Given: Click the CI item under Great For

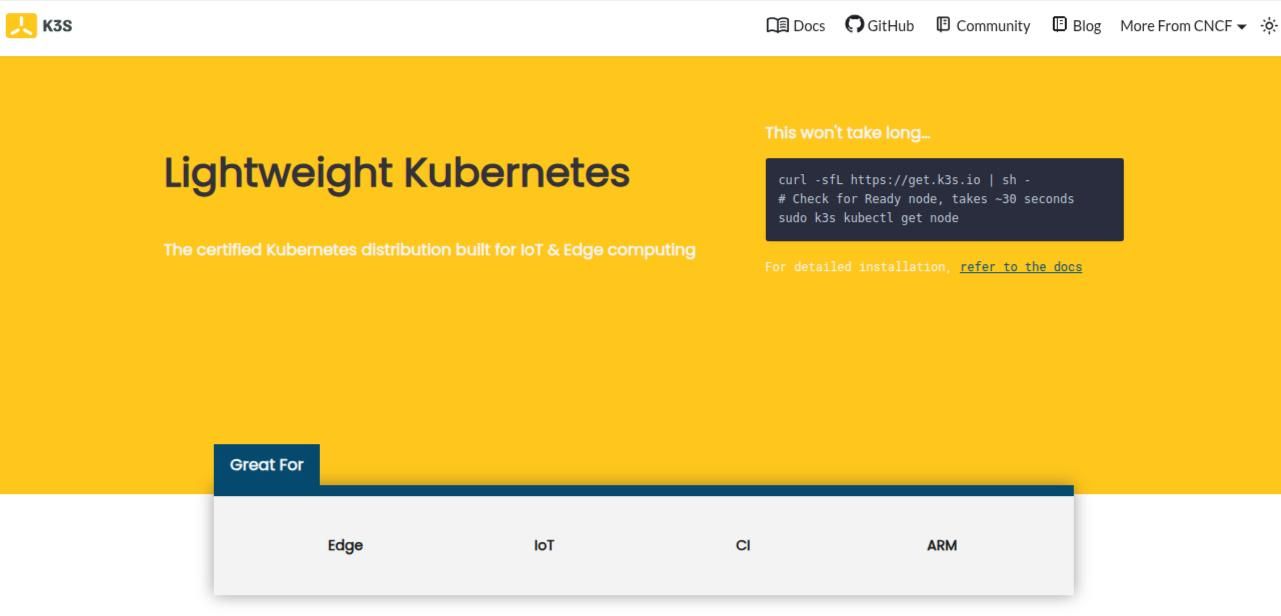Looking at the screenshot, I should point(743,545).
